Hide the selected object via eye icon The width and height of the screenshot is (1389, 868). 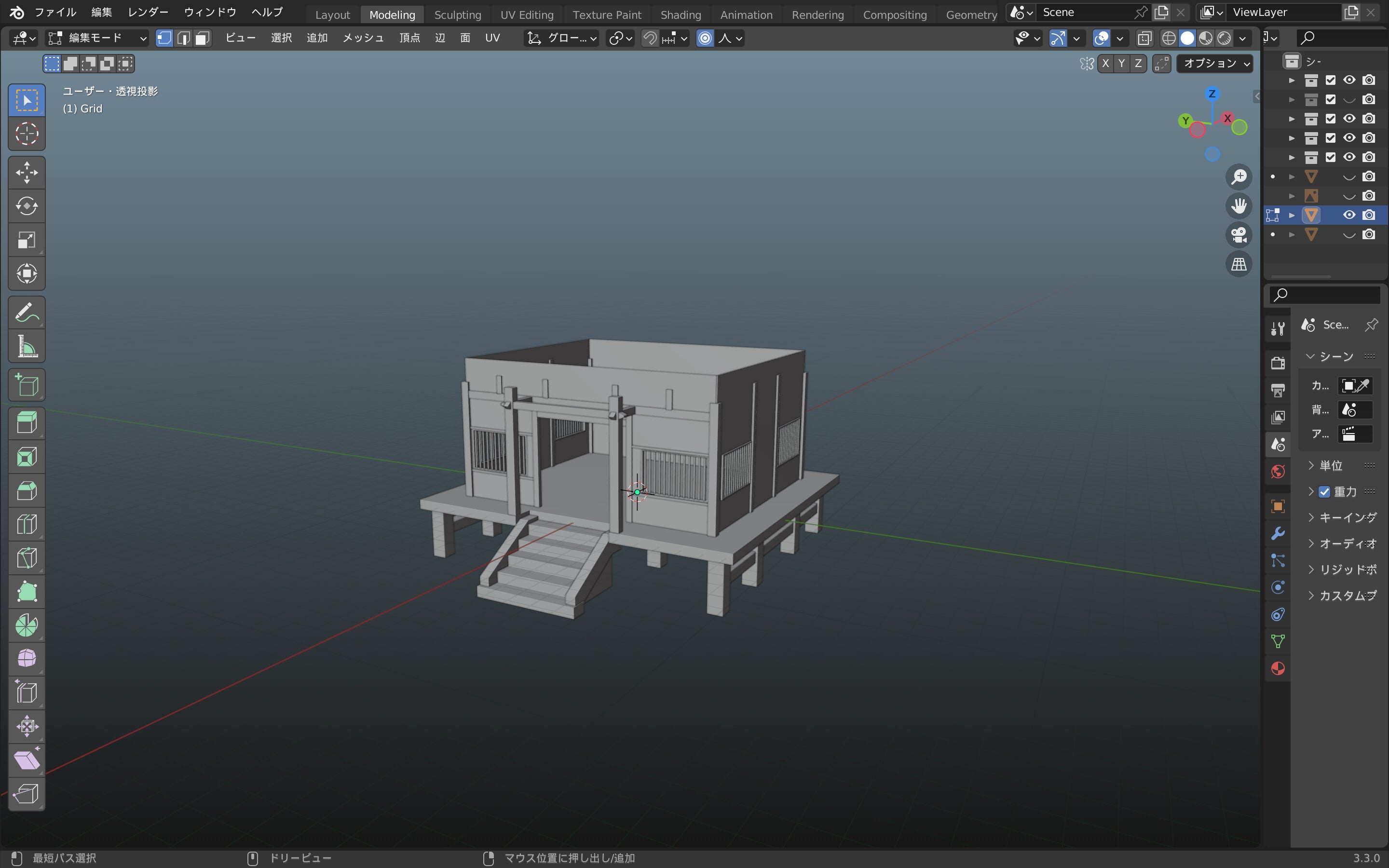point(1349,215)
